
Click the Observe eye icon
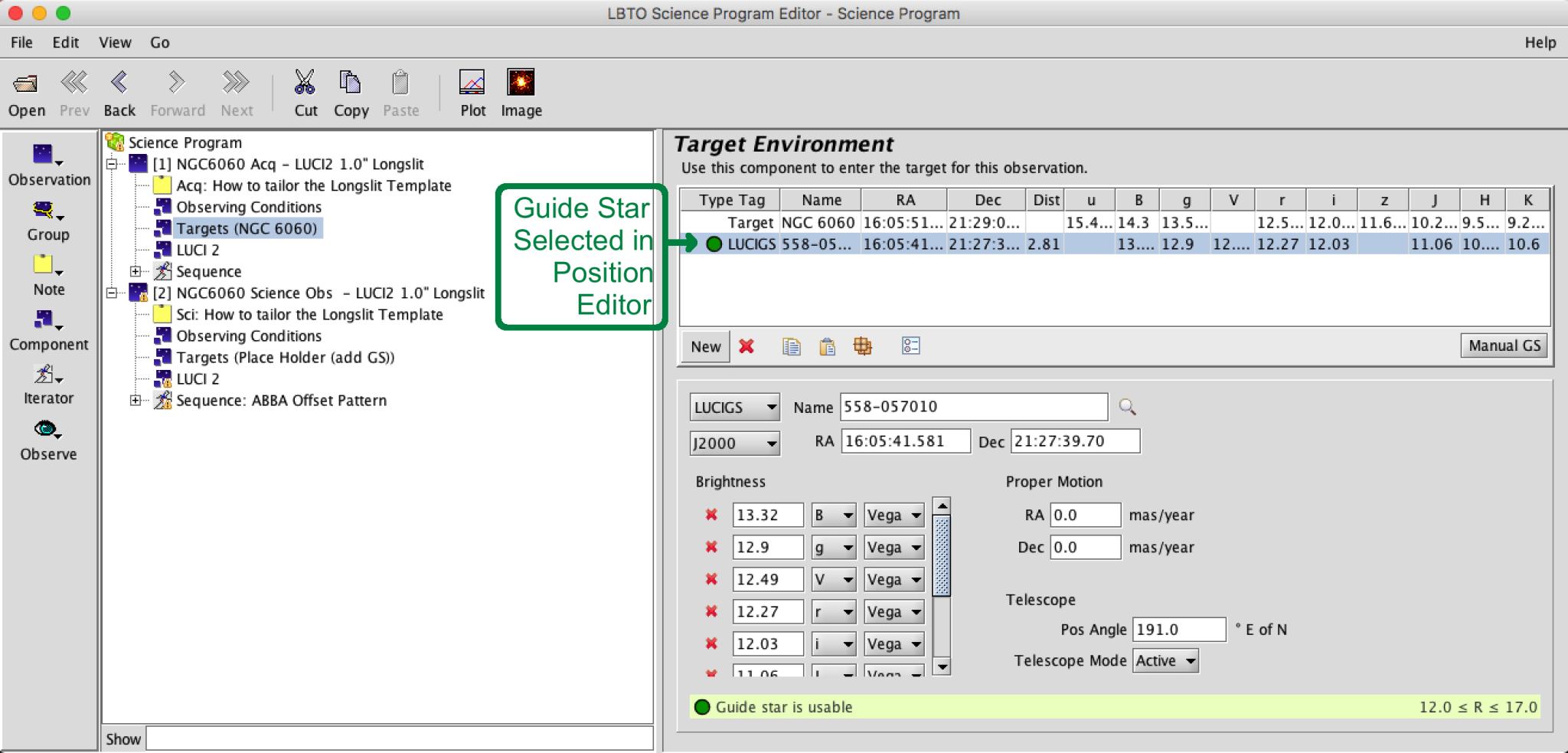pos(47,429)
